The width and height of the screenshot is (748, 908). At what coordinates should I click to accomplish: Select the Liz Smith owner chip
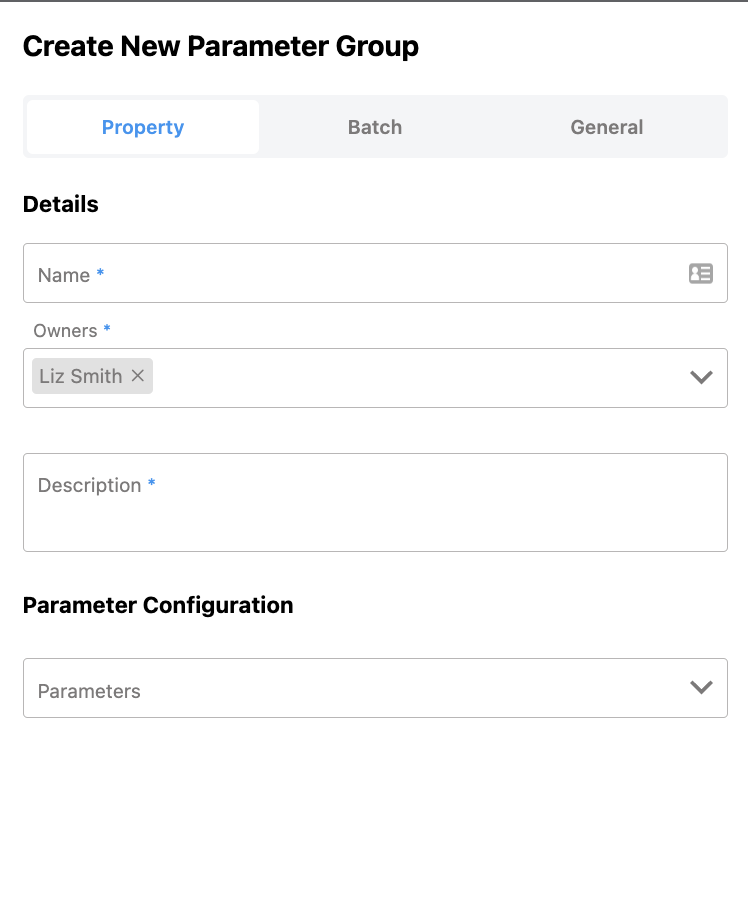click(80, 376)
